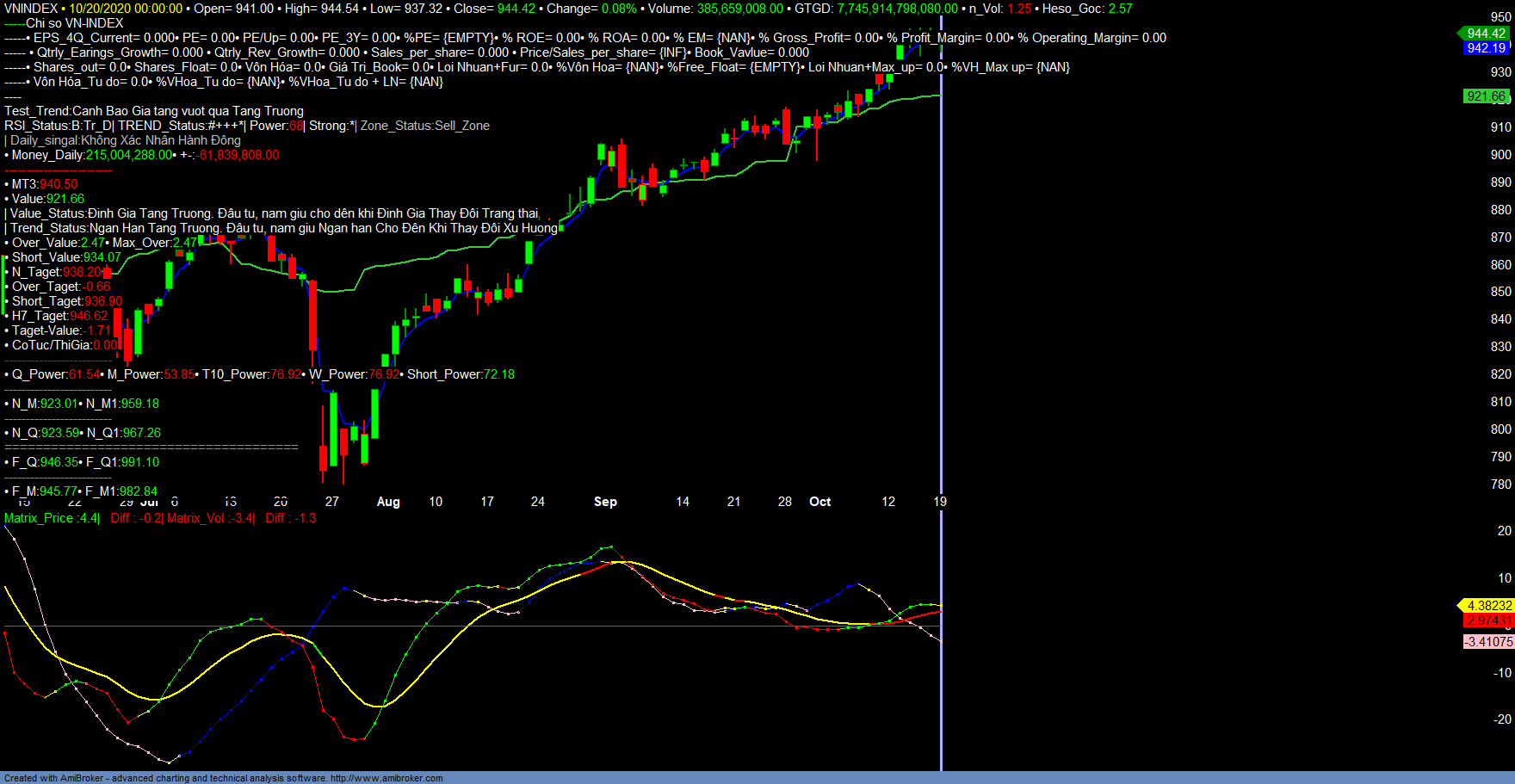Open the amibroker.com link in footer

tap(386, 778)
